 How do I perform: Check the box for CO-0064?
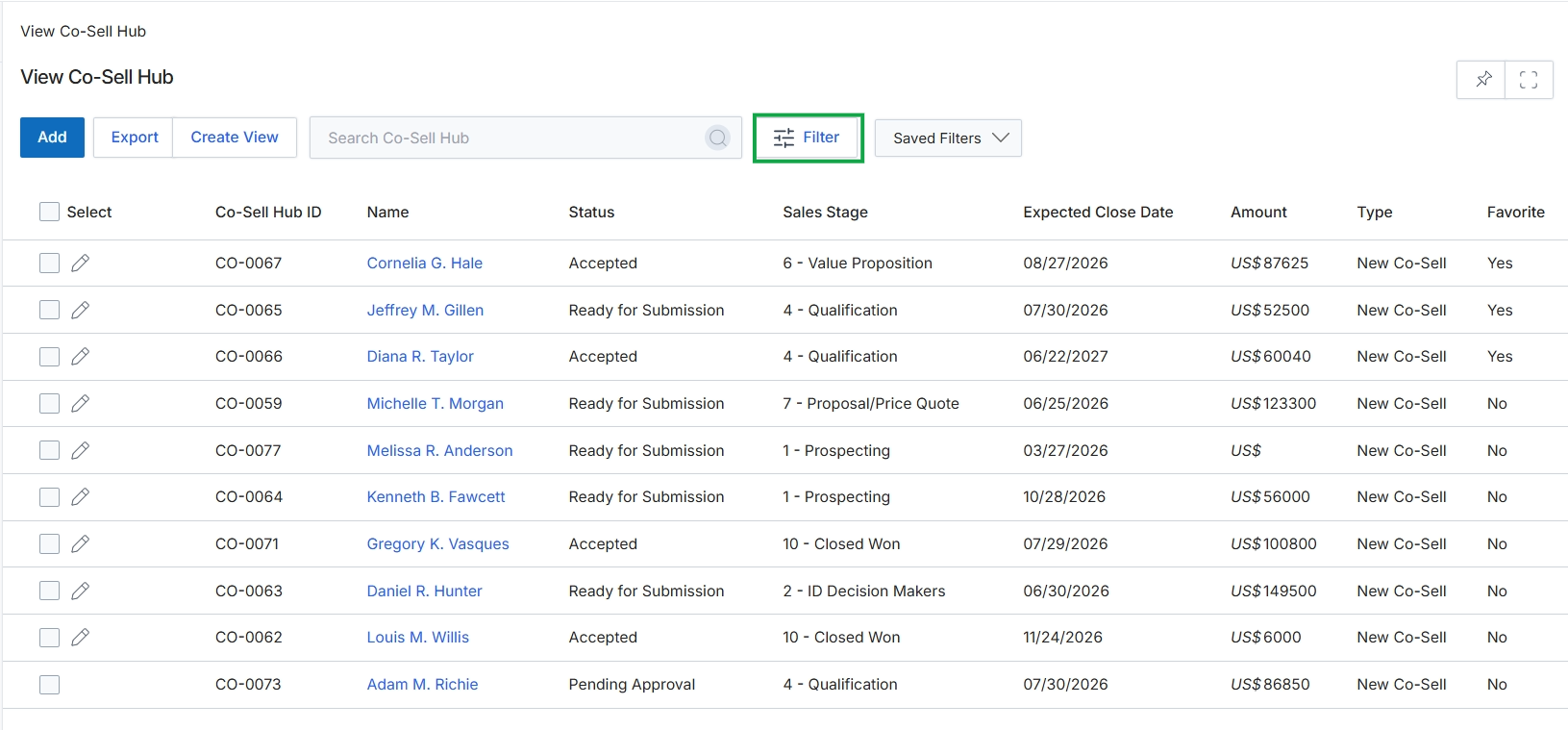(x=49, y=497)
